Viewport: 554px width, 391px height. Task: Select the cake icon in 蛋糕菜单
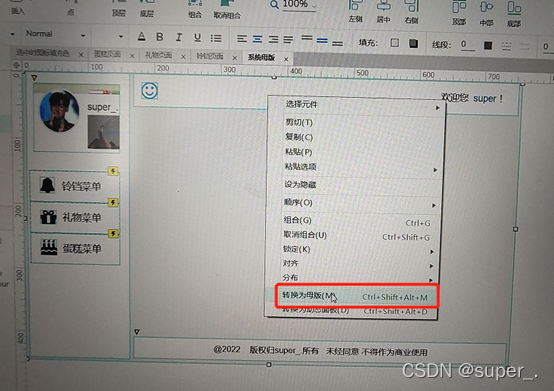tap(49, 247)
